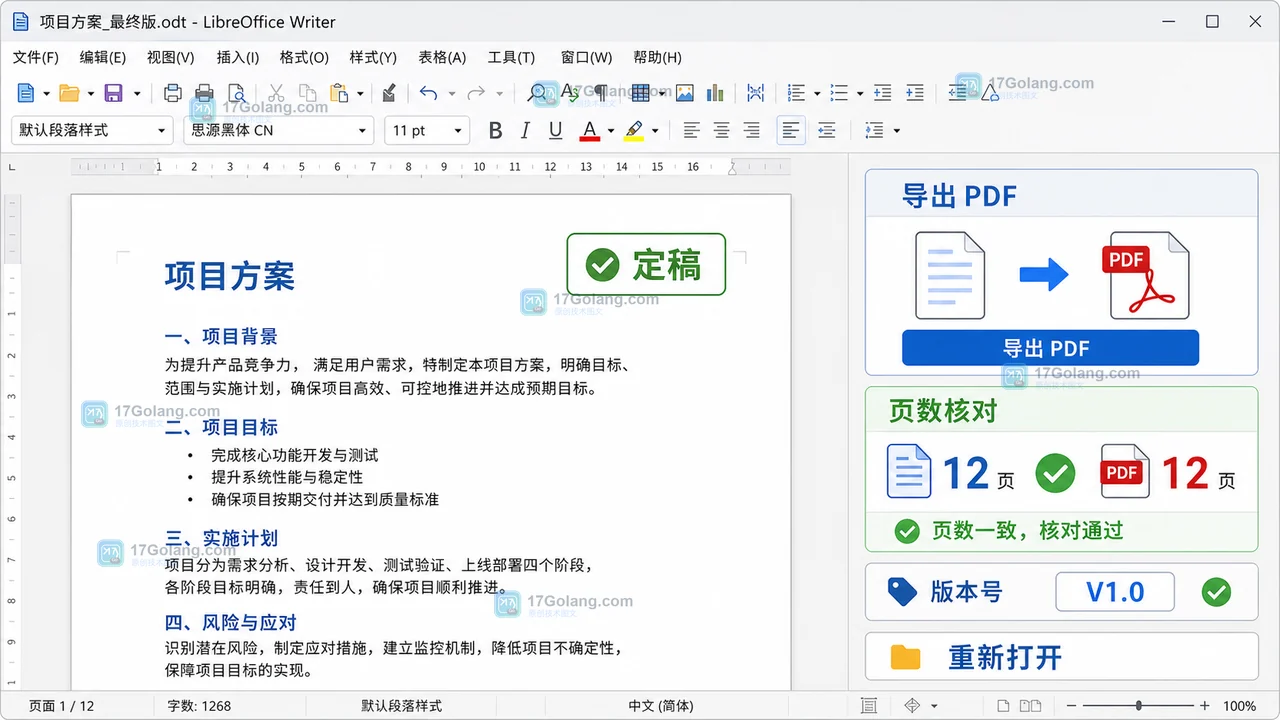1280x720 pixels.
Task: Toggle Underline formatting
Action: click(556, 130)
